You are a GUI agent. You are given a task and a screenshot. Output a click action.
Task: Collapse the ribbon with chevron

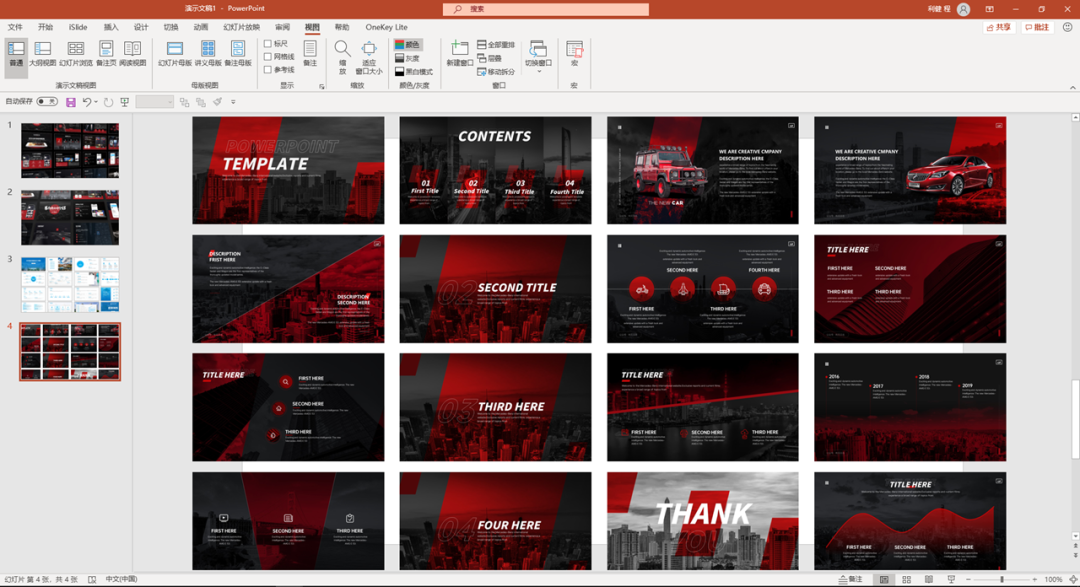[1072, 87]
